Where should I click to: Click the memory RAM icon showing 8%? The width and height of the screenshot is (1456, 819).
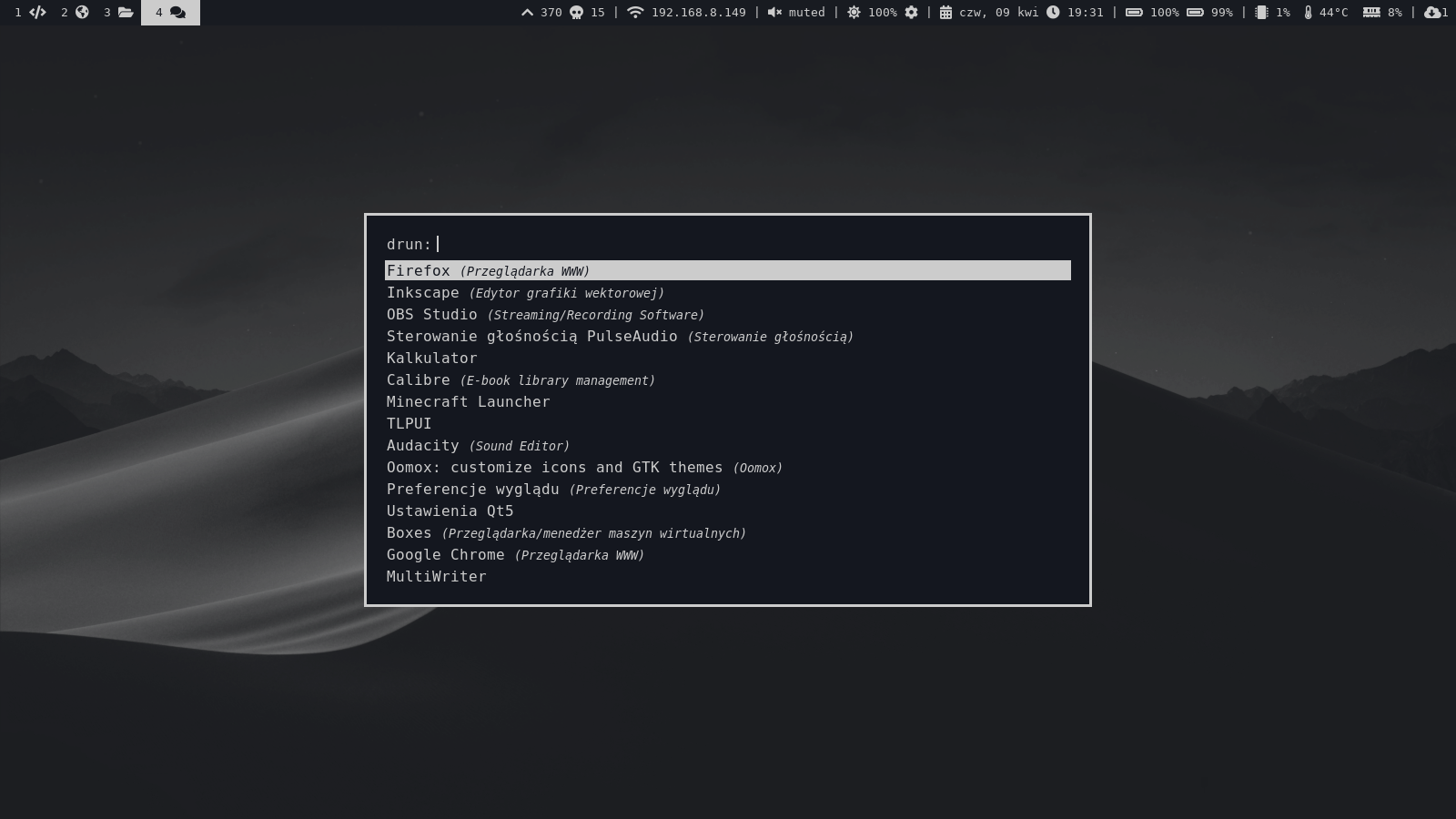pos(1371,13)
